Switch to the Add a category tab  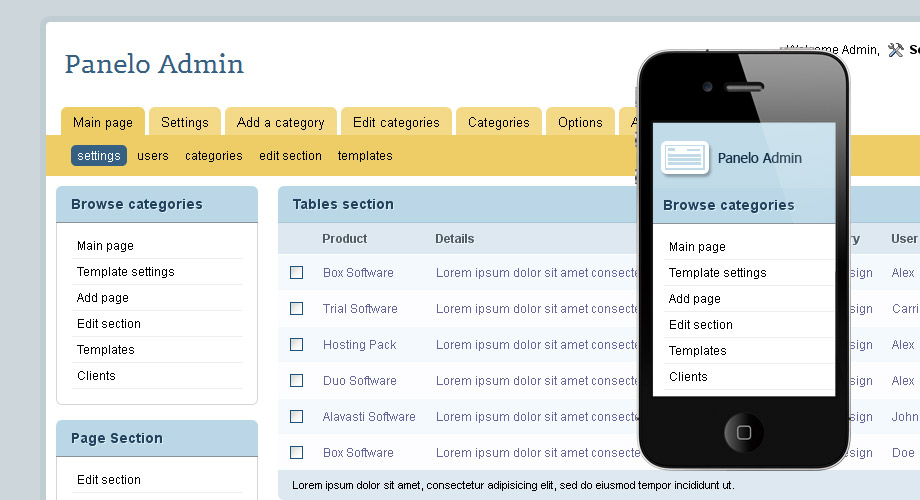(280, 122)
